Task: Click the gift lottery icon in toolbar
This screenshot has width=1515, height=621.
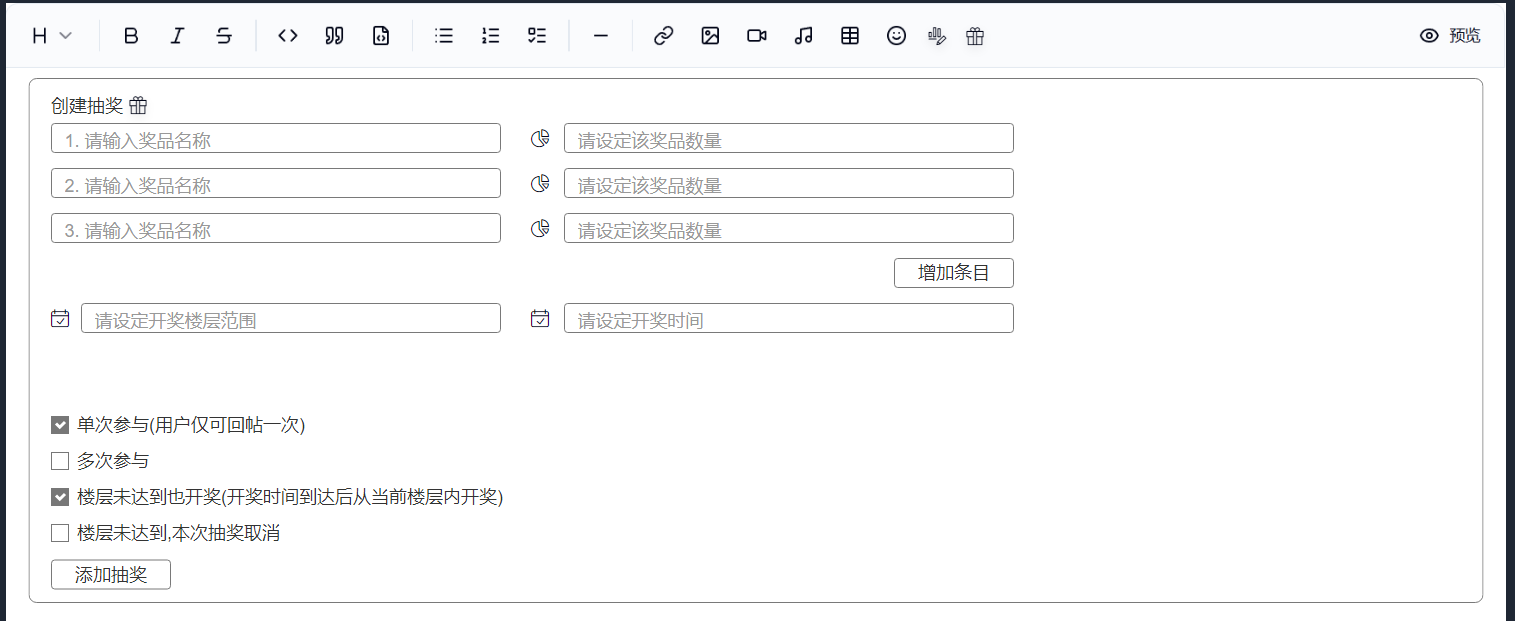Action: (975, 37)
